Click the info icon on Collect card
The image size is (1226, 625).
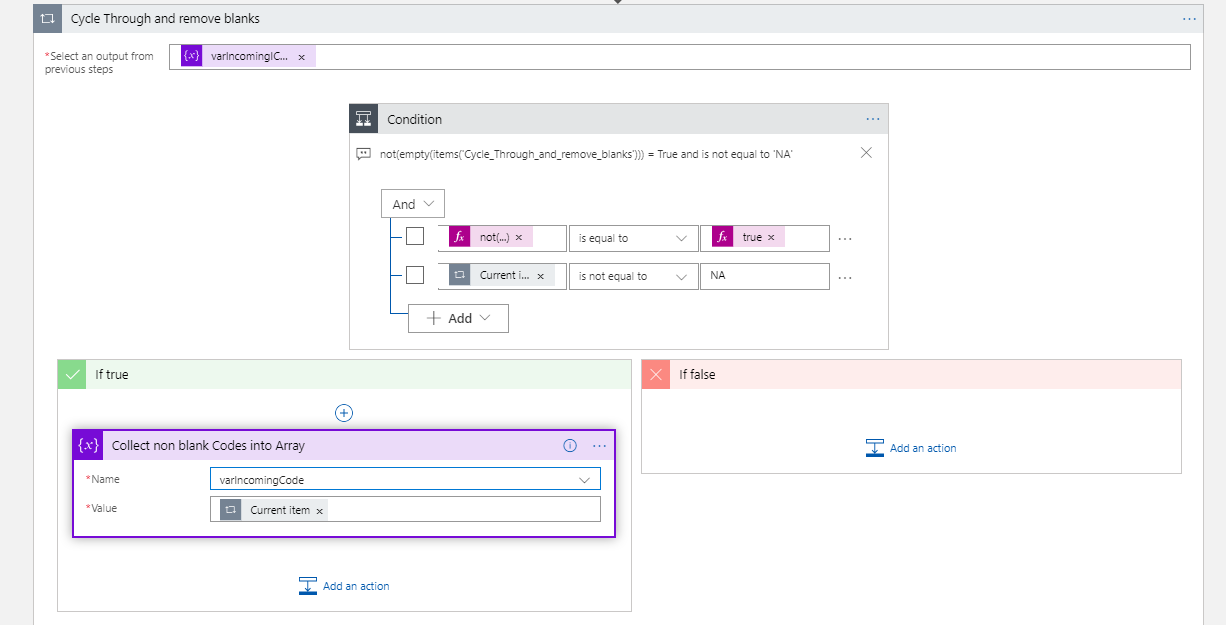coord(570,446)
